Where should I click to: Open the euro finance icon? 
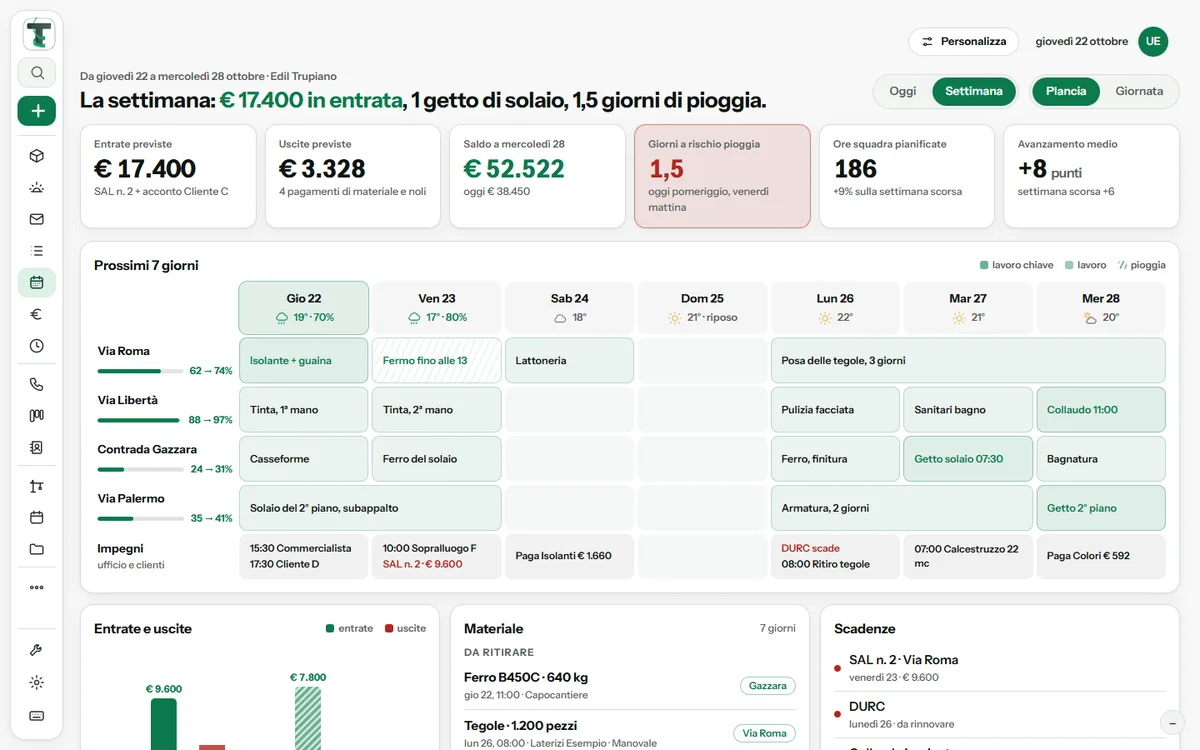pos(37,314)
